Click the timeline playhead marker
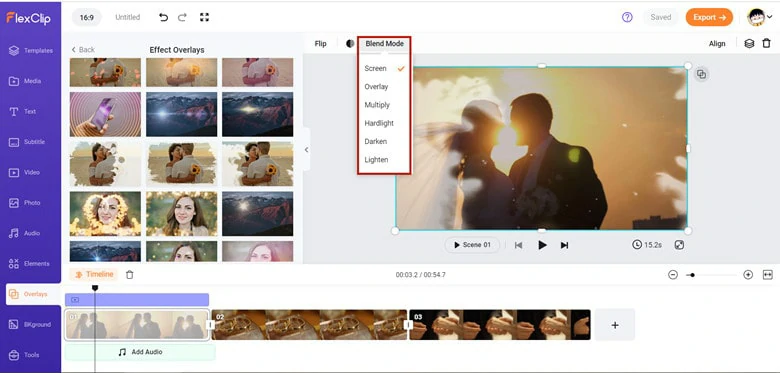The image size is (780, 373). click(95, 288)
